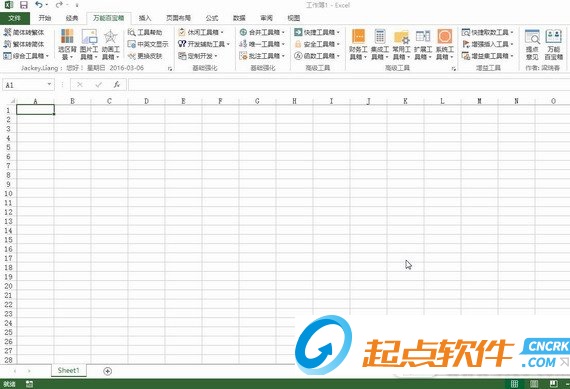Select column header D
The image size is (570, 389).
146,101
